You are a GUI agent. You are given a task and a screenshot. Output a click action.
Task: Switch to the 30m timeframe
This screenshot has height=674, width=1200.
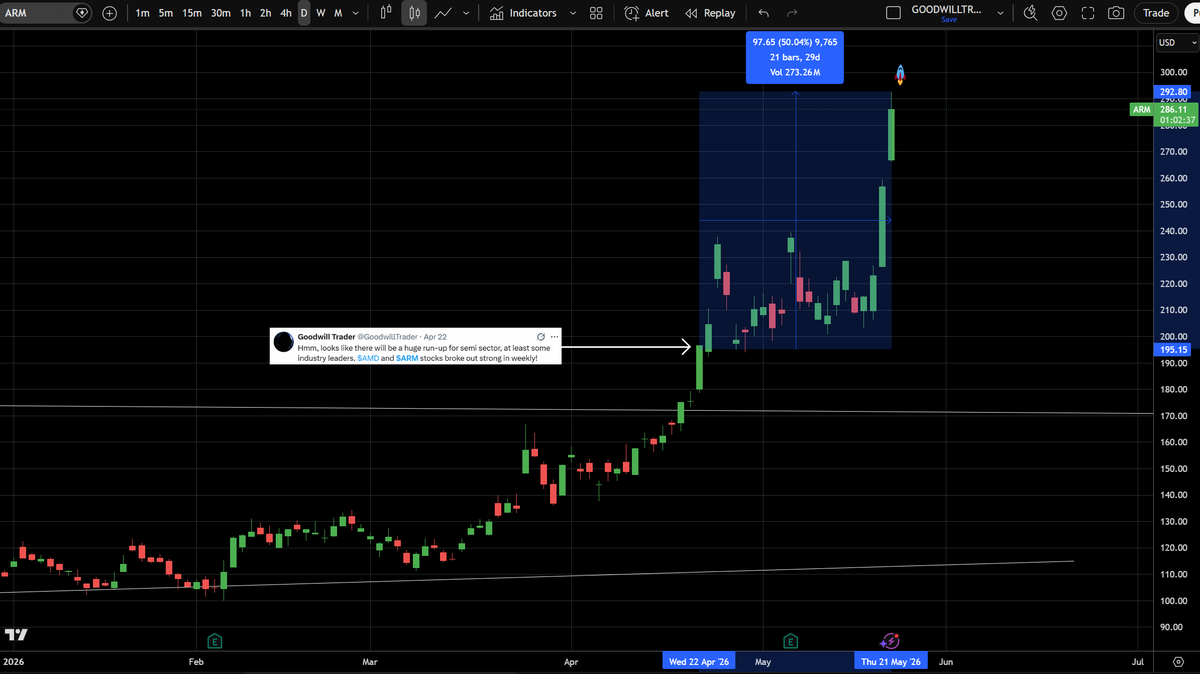click(x=221, y=13)
